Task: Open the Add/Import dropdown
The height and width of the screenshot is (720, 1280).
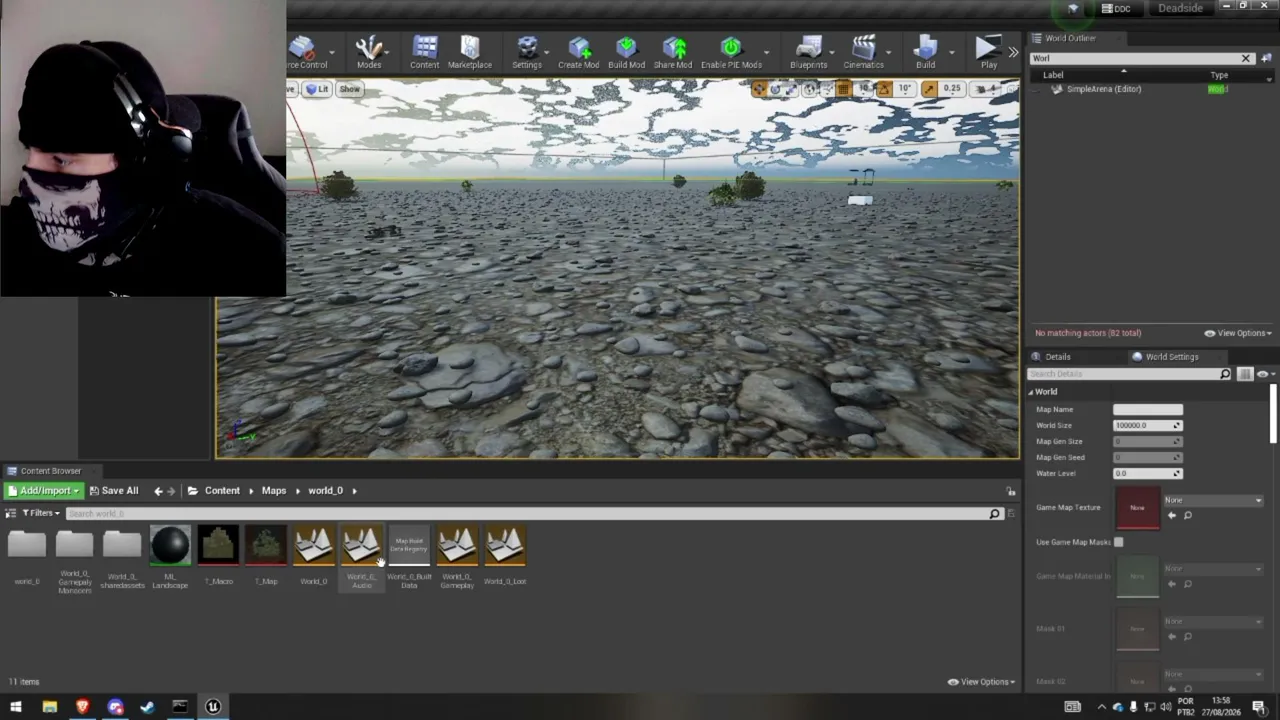Action: pyautogui.click(x=43, y=491)
